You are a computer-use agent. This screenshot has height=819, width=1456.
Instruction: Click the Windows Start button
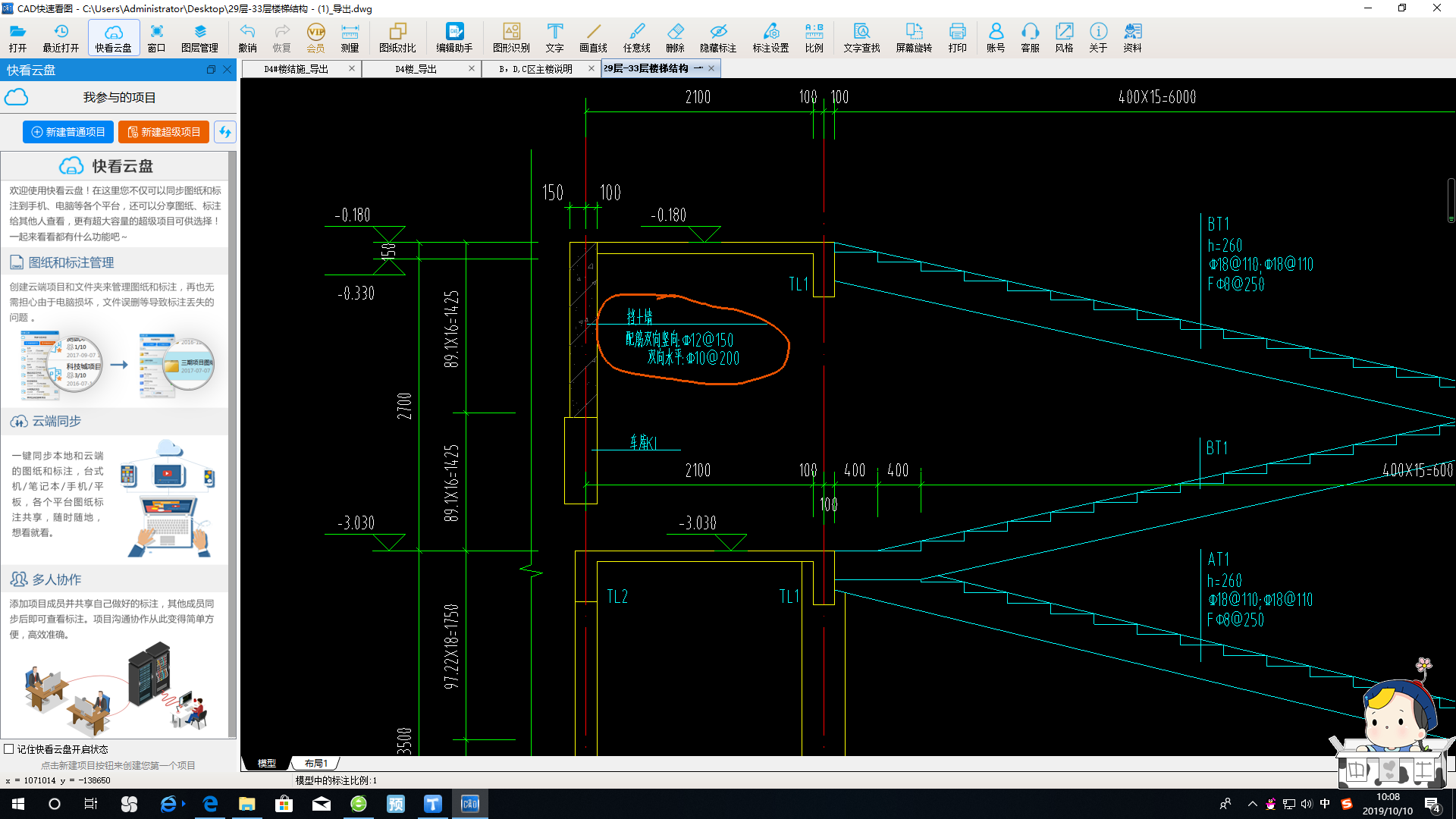pos(18,804)
